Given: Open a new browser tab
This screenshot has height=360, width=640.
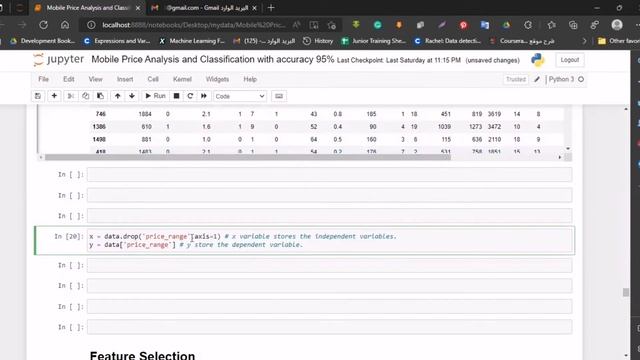Looking at the screenshot, I should pyautogui.click(x=271, y=8).
